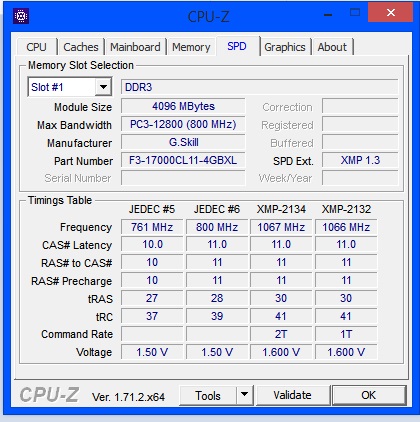Open the Caches tab
The image size is (420, 422).
81,47
